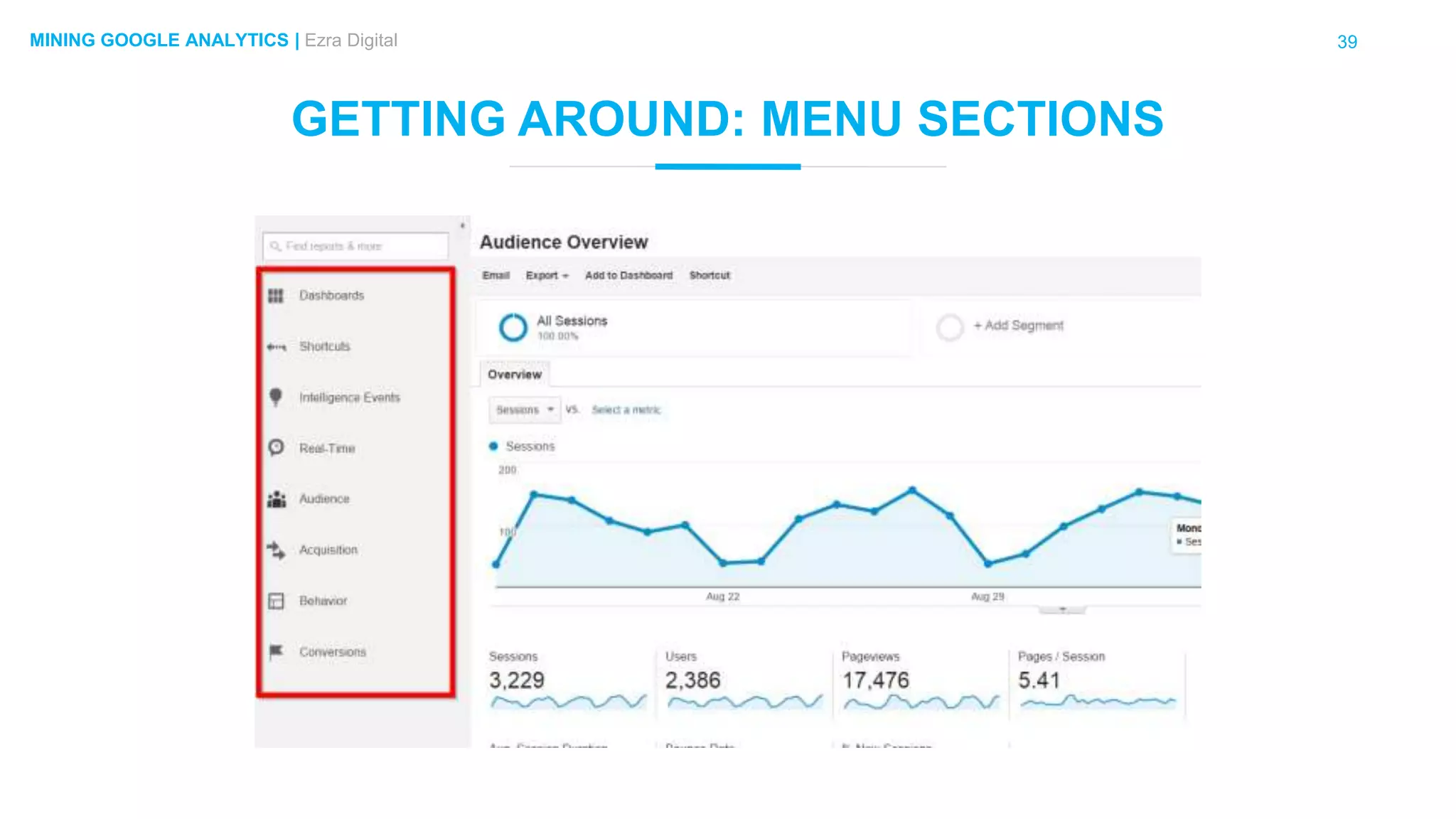The width and height of the screenshot is (1456, 819).
Task: Open the Sessions metric dropdown
Action: point(525,410)
